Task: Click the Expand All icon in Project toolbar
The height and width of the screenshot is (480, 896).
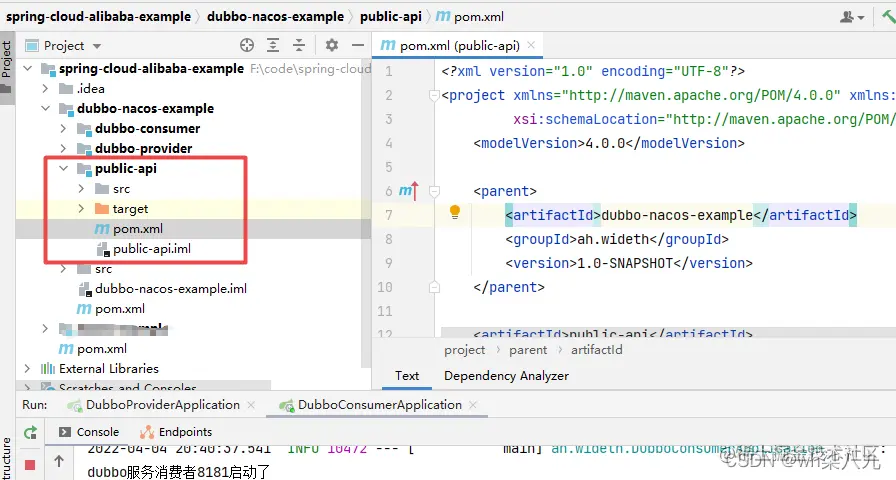Action: pyautogui.click(x=273, y=46)
